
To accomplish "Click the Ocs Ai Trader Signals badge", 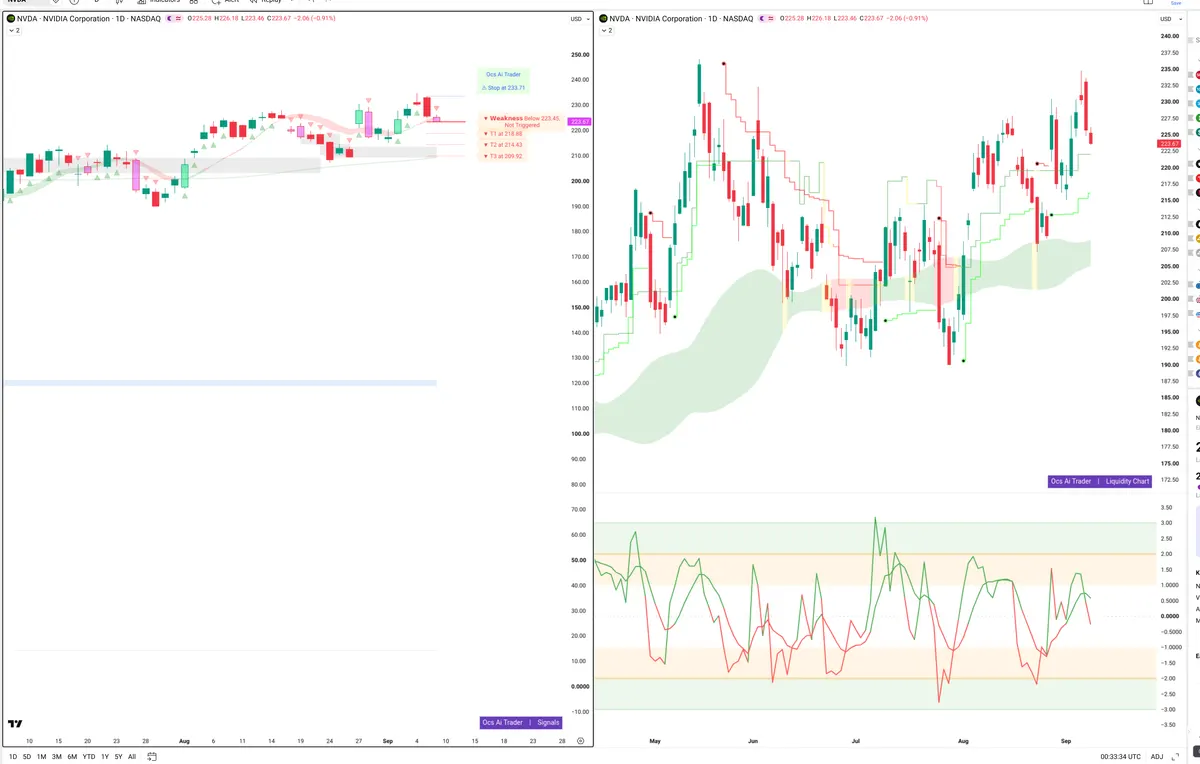I will pos(521,722).
